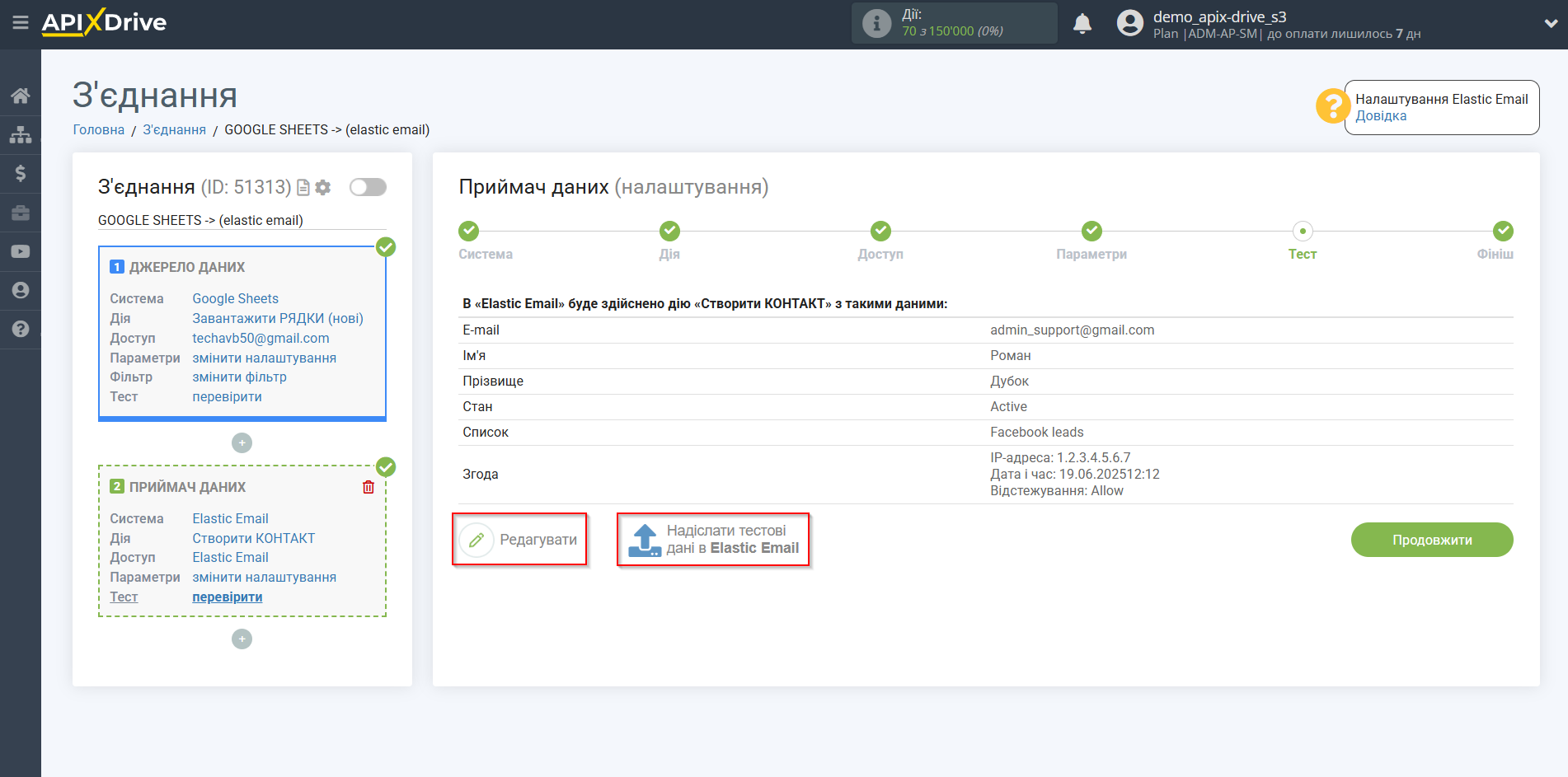The image size is (1568, 777).
Task: Click the ApiX-Drive logo
Action: pyautogui.click(x=104, y=22)
